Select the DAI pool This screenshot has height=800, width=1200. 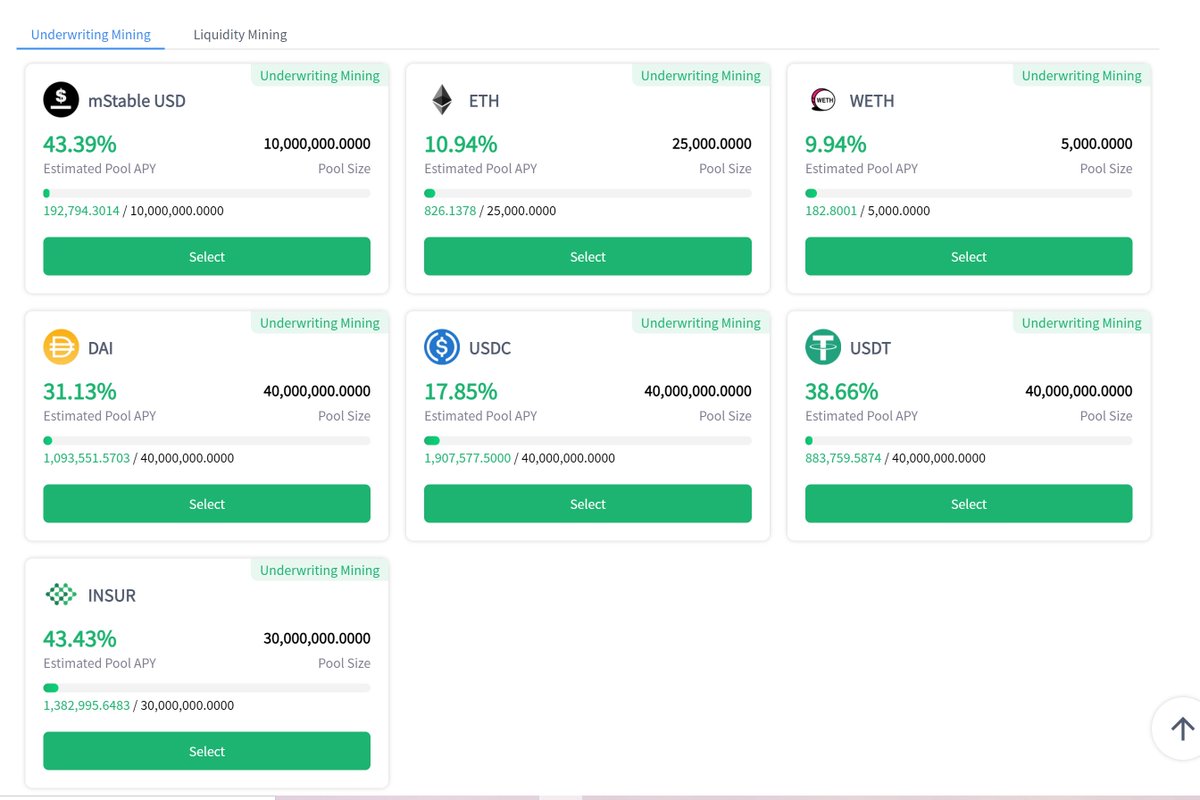[x=207, y=503]
